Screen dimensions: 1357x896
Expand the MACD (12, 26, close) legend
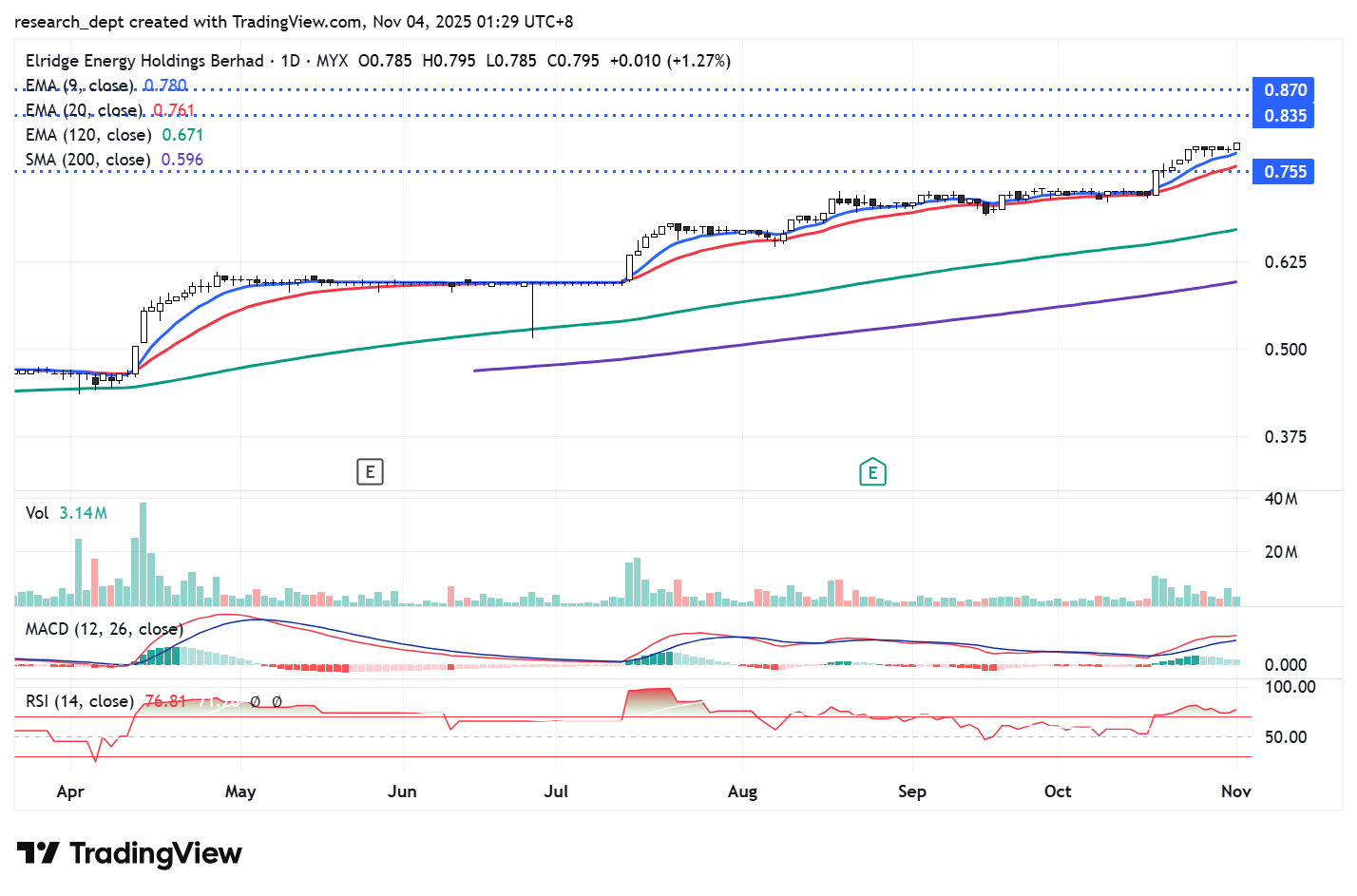coord(104,629)
